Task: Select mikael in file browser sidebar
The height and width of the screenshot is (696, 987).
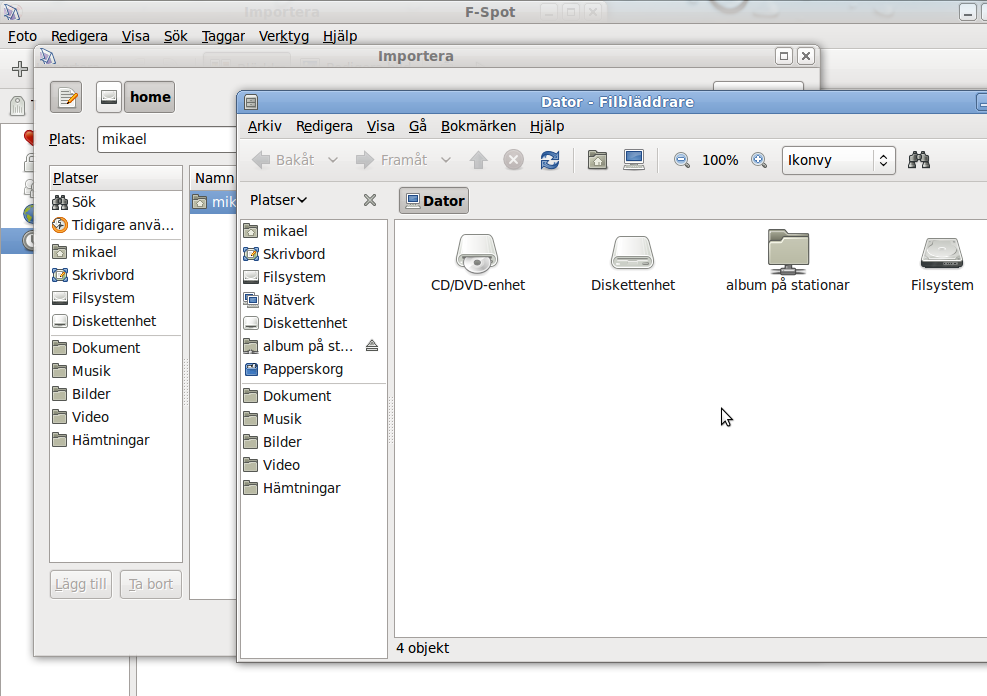Action: [x=313, y=231]
